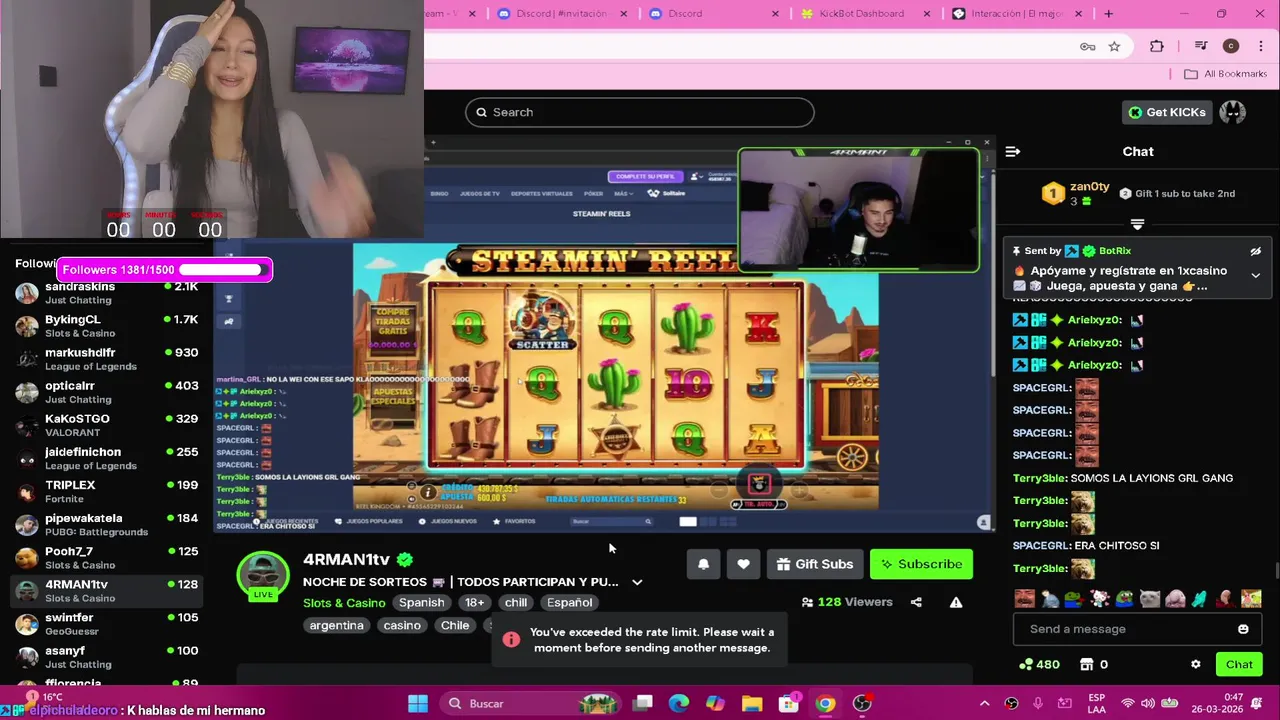1280x720 pixels.
Task: Open jaidefinichon channel in following list
Action: click(107, 458)
